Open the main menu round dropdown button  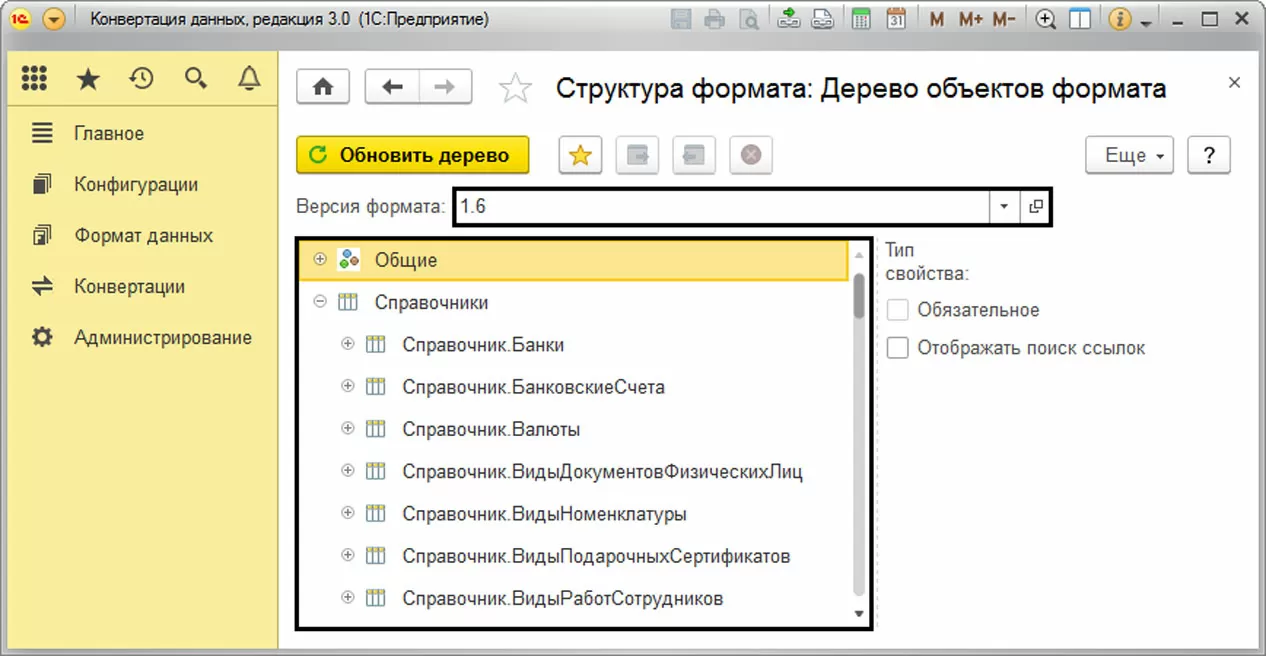pyautogui.click(x=54, y=19)
